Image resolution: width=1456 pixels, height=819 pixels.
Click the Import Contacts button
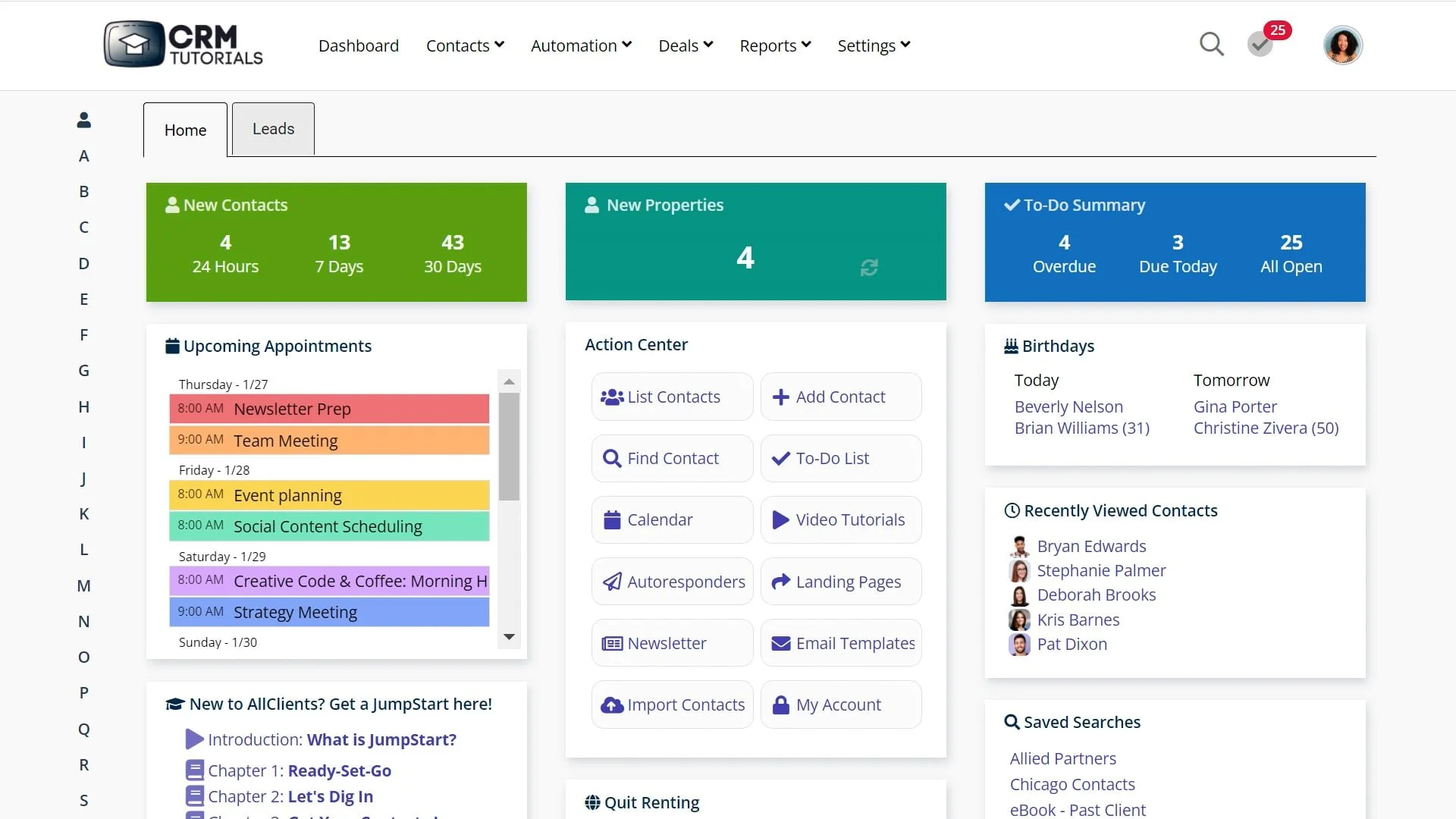pos(672,704)
